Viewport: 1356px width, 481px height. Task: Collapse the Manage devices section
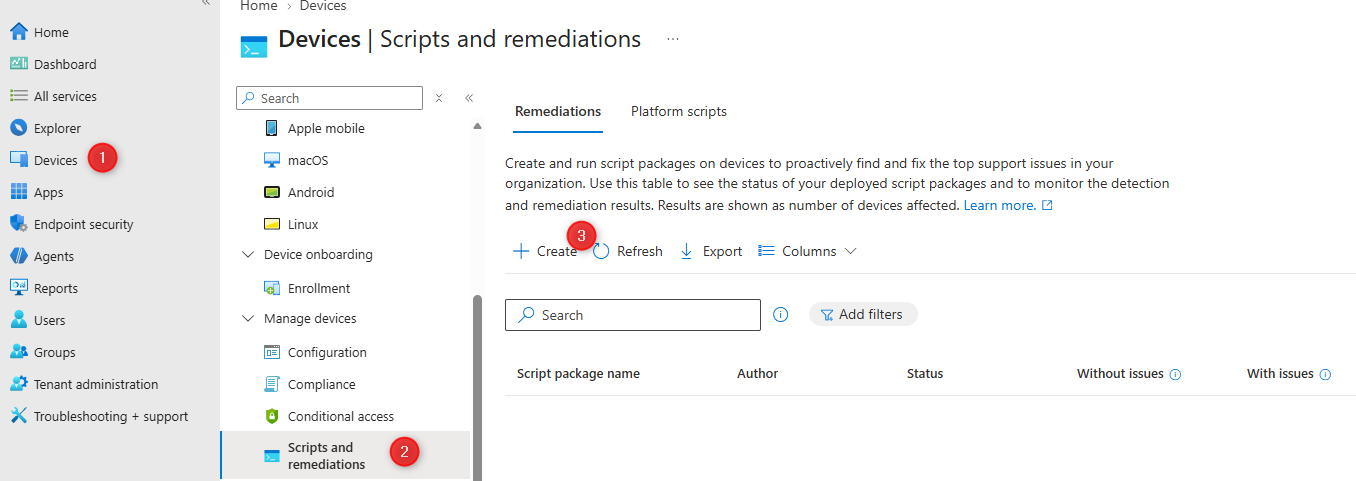click(x=249, y=319)
